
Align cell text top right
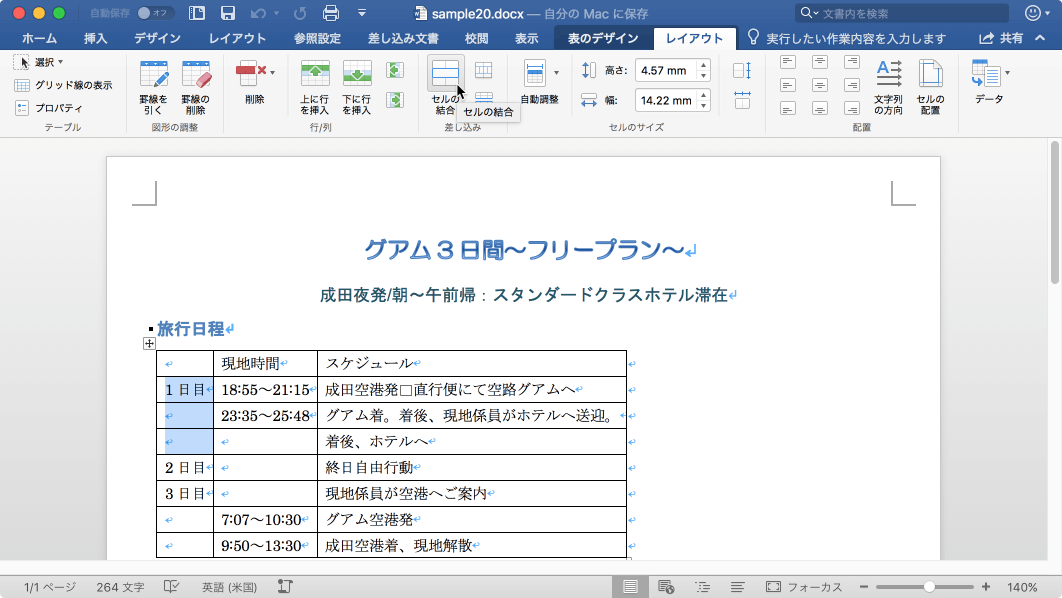coord(852,62)
